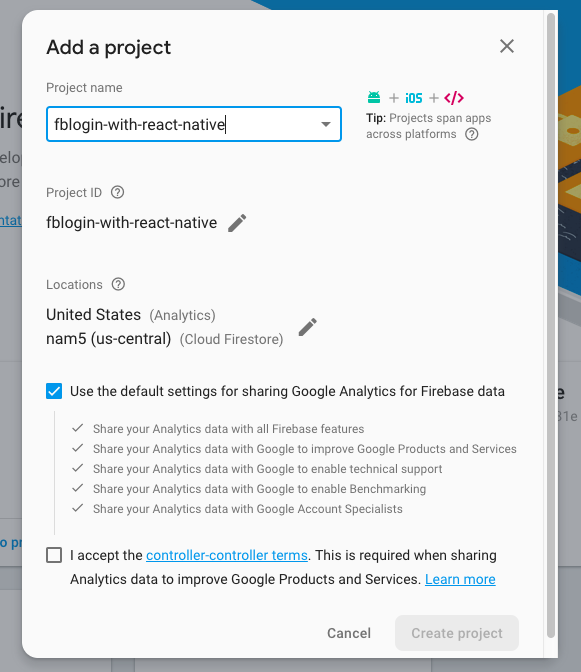Screen dimensions: 581x672
Task: Click 'Google Account Specialists' sharing line
Action: tap(248, 509)
